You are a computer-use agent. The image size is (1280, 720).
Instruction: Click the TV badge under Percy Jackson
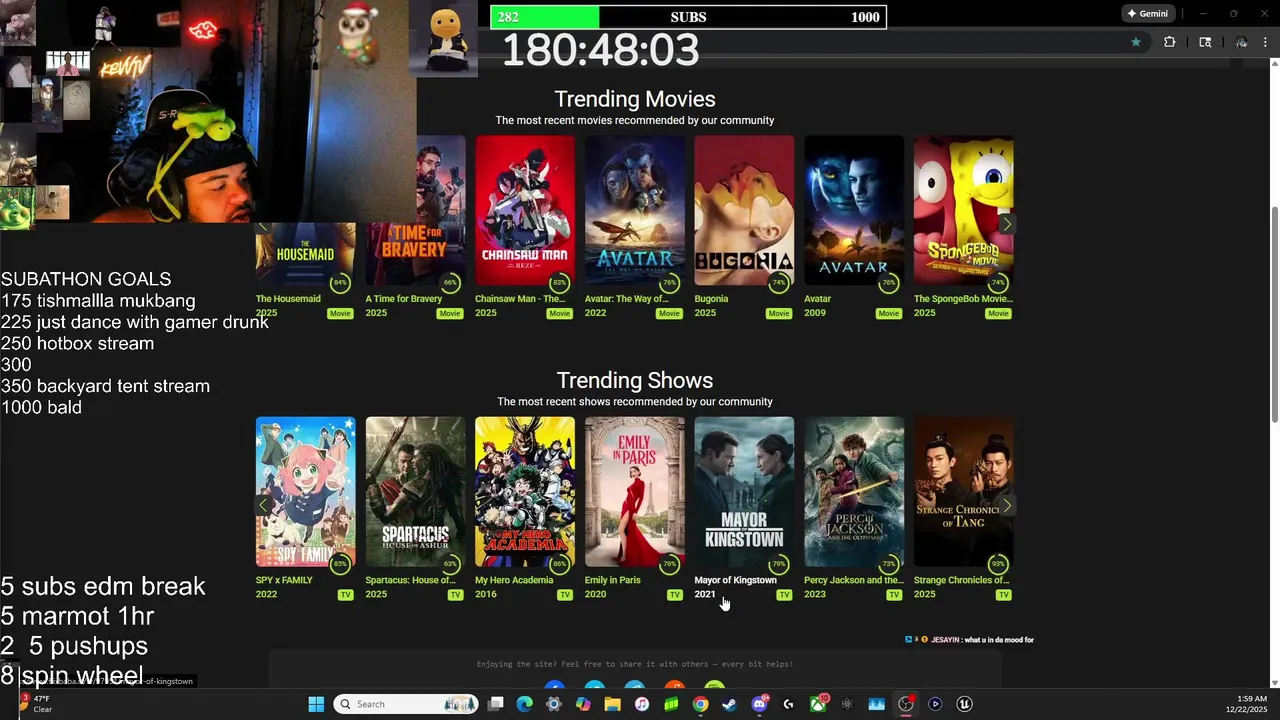click(894, 595)
